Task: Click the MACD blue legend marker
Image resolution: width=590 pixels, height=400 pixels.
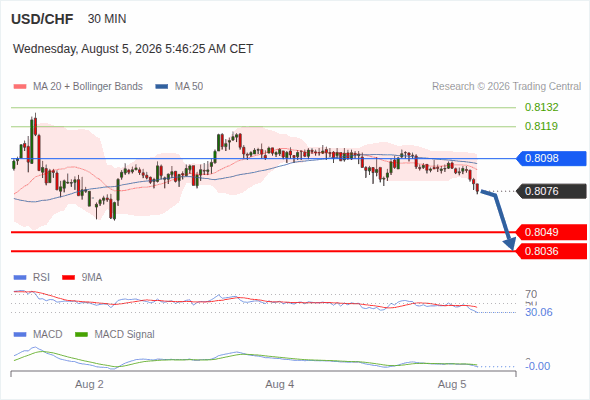Action: pyautogui.click(x=20, y=335)
